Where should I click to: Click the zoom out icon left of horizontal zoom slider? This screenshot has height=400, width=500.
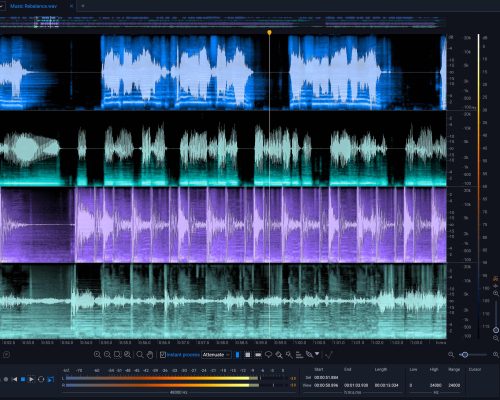pyautogui.click(x=451, y=355)
